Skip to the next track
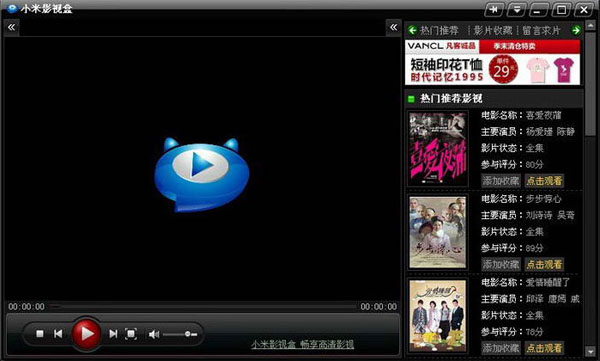This screenshot has width=600, height=361. pyautogui.click(x=113, y=334)
